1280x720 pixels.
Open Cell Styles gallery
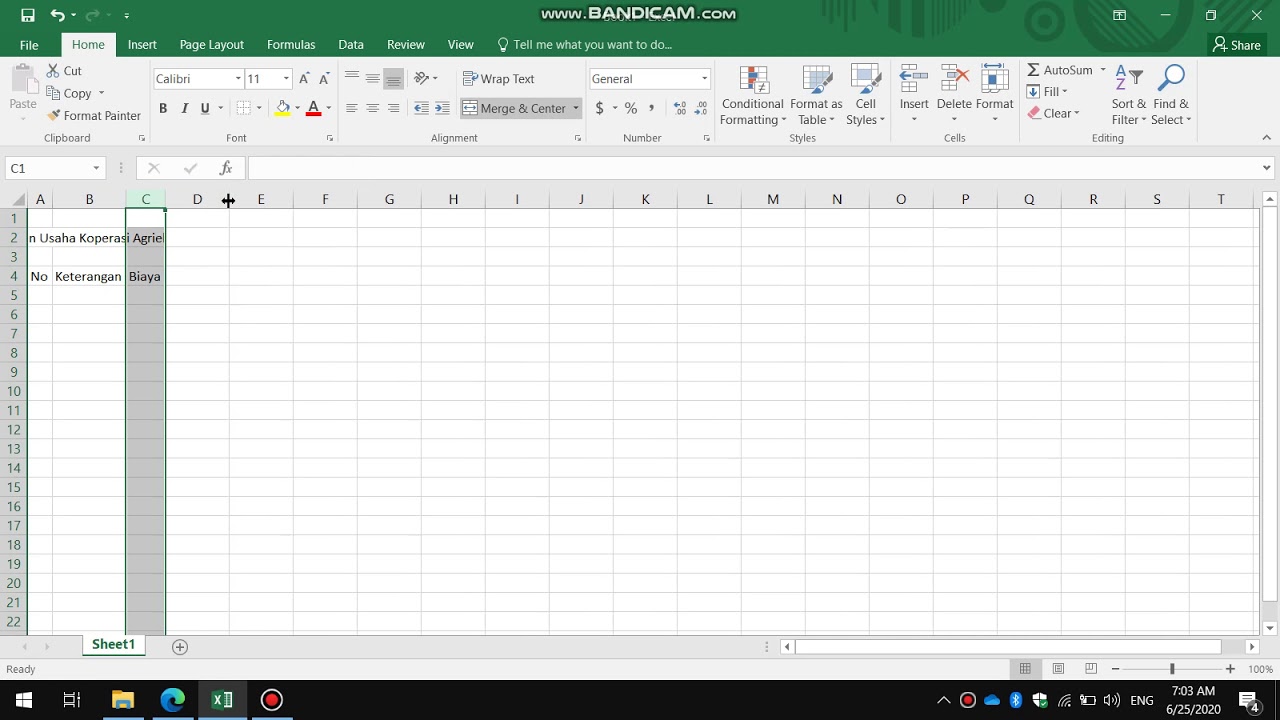pos(865,96)
